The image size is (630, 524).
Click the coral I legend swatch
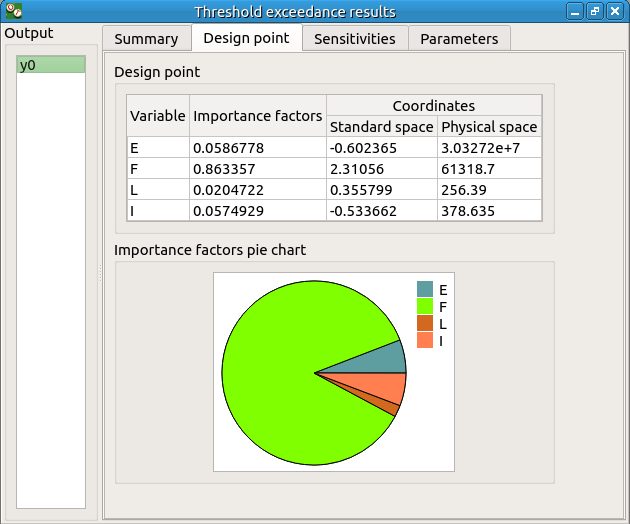(425, 340)
